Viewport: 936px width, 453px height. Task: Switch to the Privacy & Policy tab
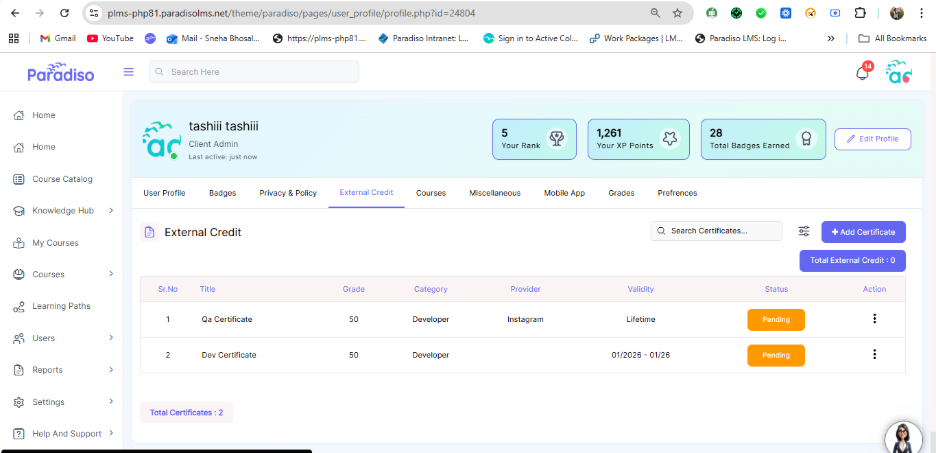(288, 193)
